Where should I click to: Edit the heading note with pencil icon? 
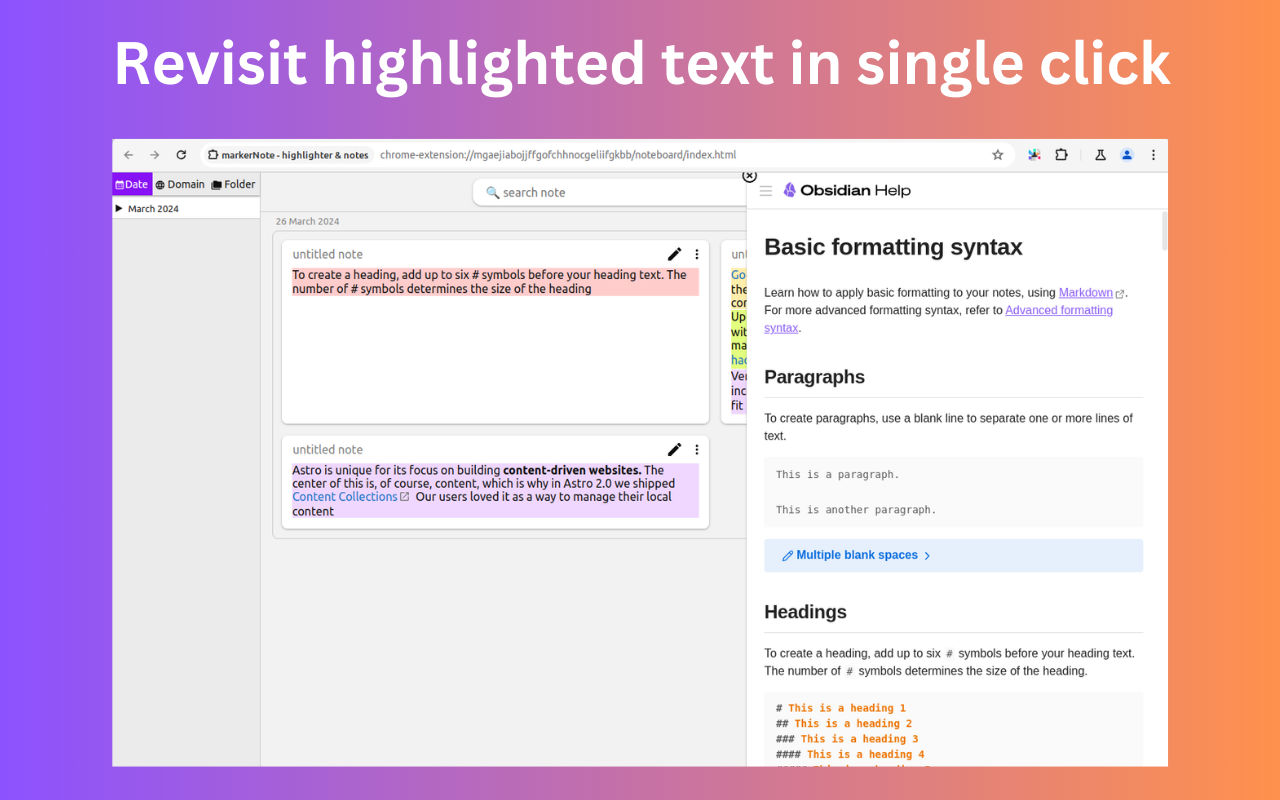[675, 254]
